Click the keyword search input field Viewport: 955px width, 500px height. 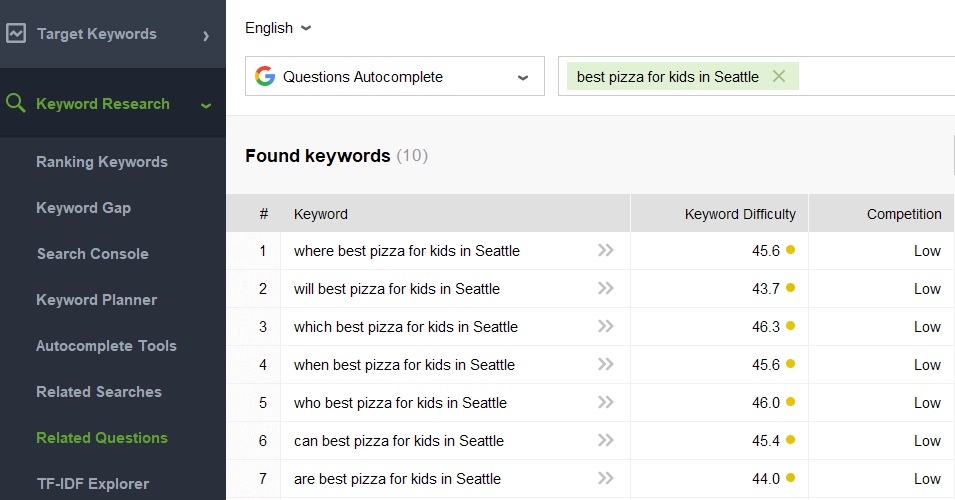(870, 76)
